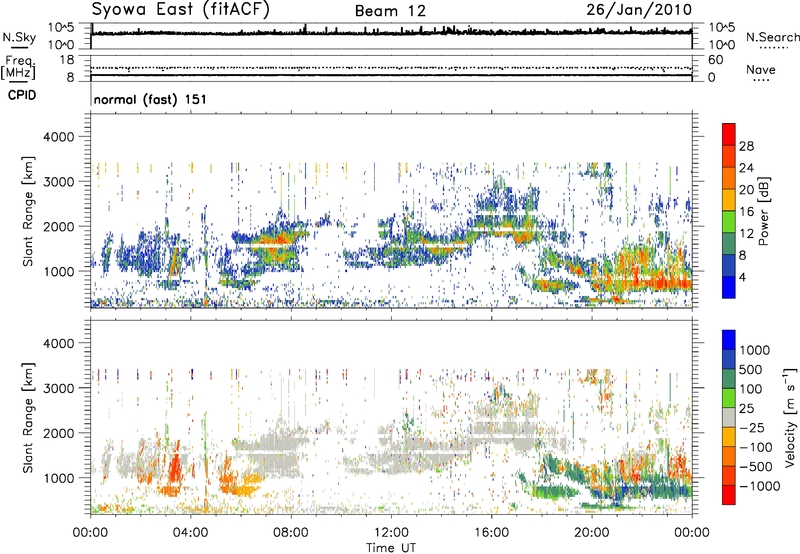Click the "100" tick on the Velocity color bar
This screenshot has width=800, height=554.
coord(751,389)
